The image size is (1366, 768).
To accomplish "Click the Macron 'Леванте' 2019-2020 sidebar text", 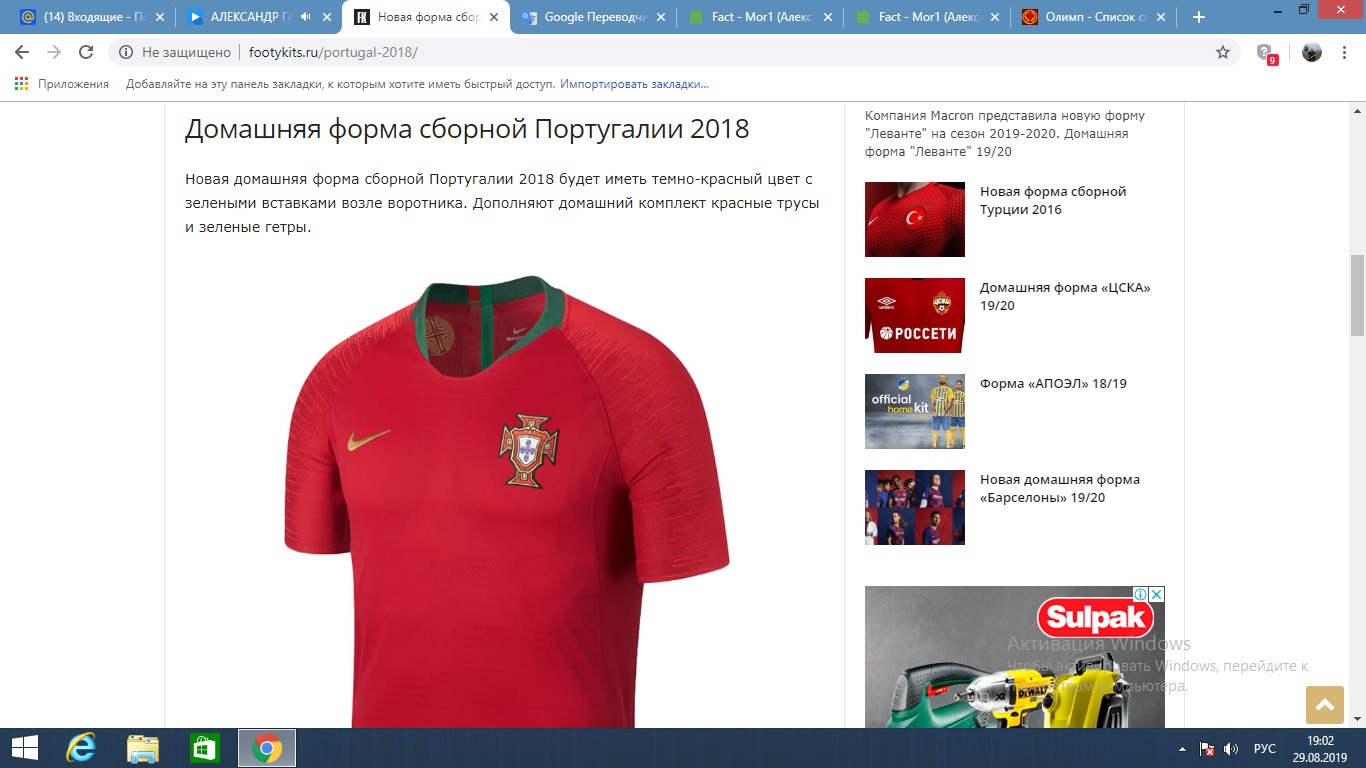I will (1005, 133).
